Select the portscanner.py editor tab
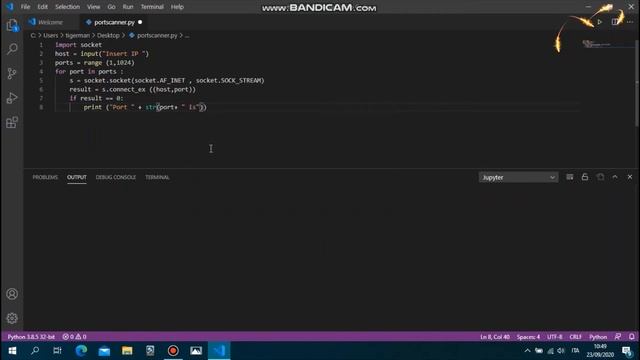This screenshot has width=640, height=360. [x=114, y=22]
